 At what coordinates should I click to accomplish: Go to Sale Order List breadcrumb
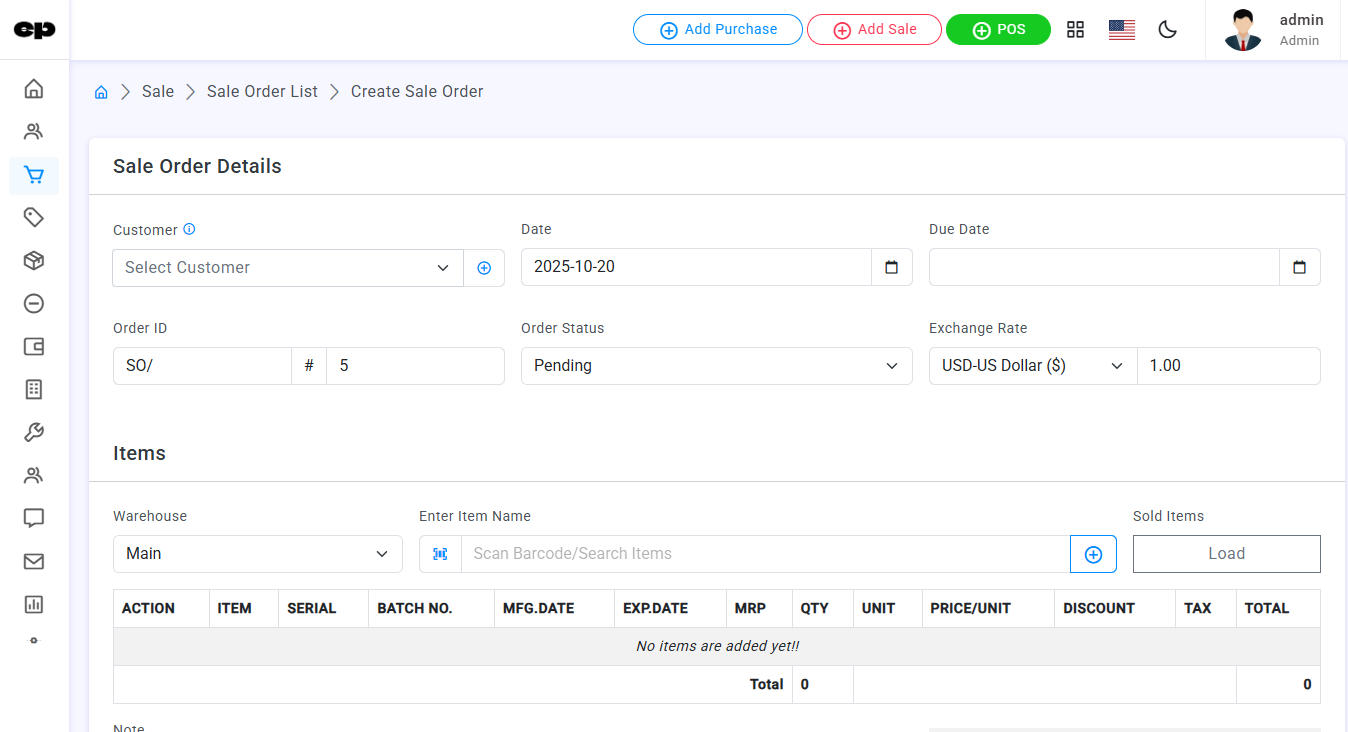262,92
